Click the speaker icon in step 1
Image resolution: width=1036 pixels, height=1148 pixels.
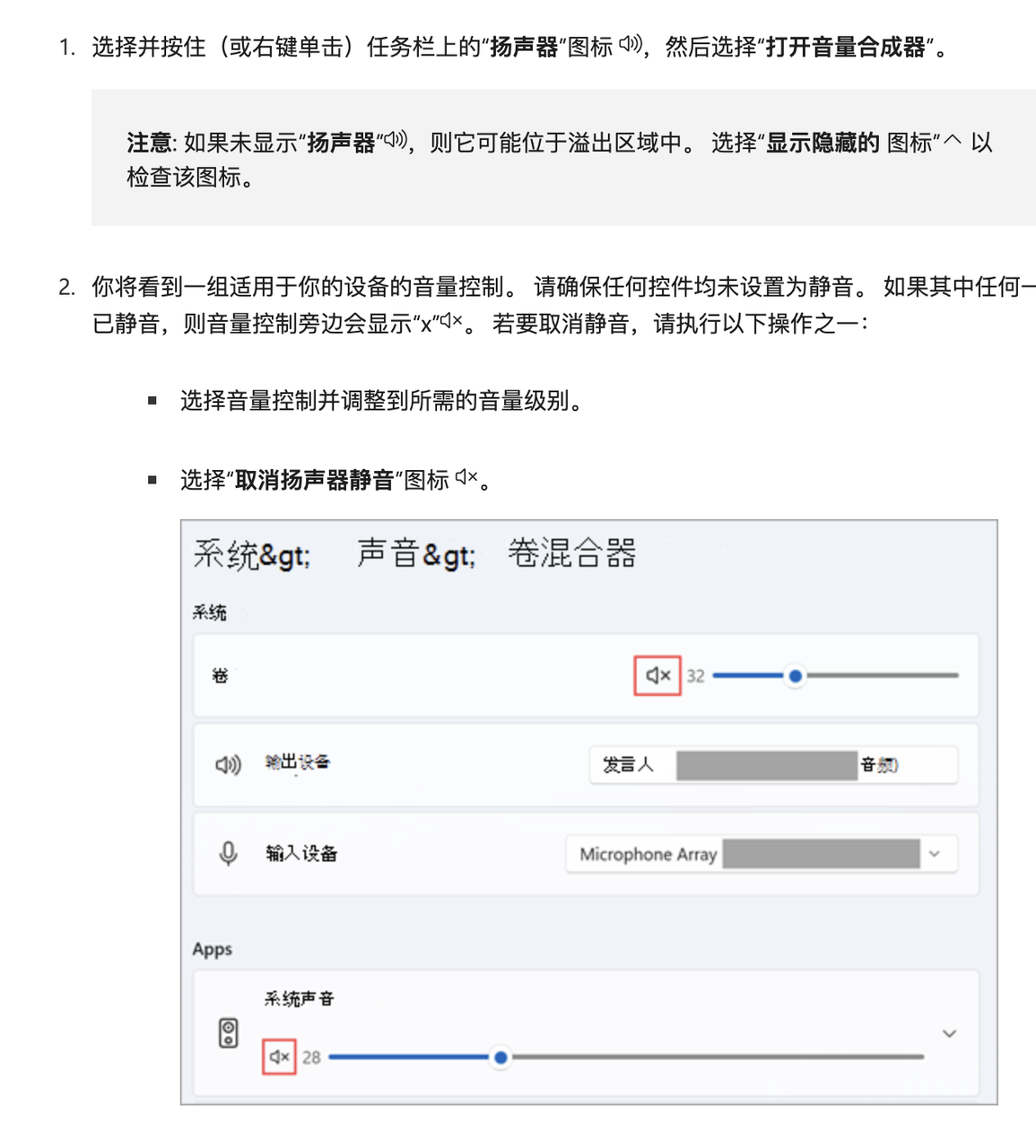click(631, 44)
